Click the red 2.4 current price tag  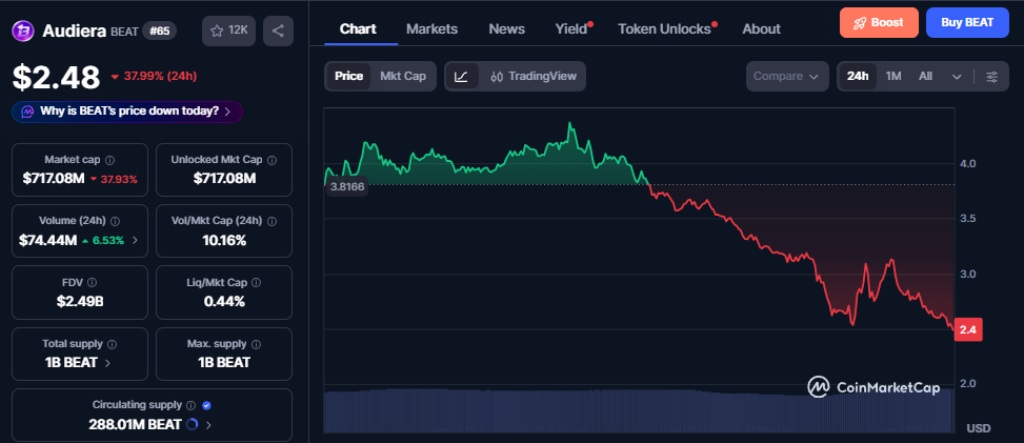point(968,330)
